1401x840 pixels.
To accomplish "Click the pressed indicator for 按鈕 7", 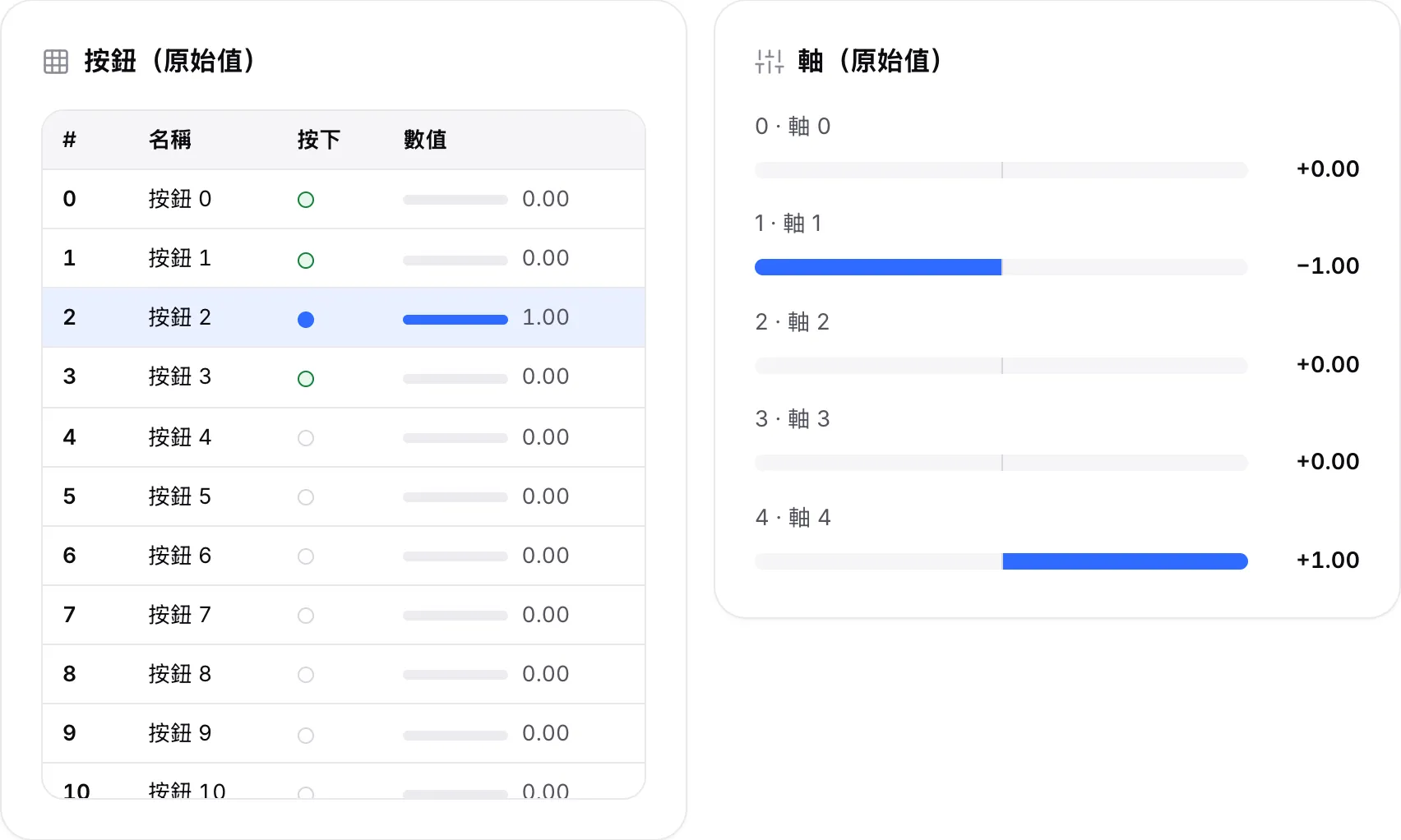I will pos(306,616).
